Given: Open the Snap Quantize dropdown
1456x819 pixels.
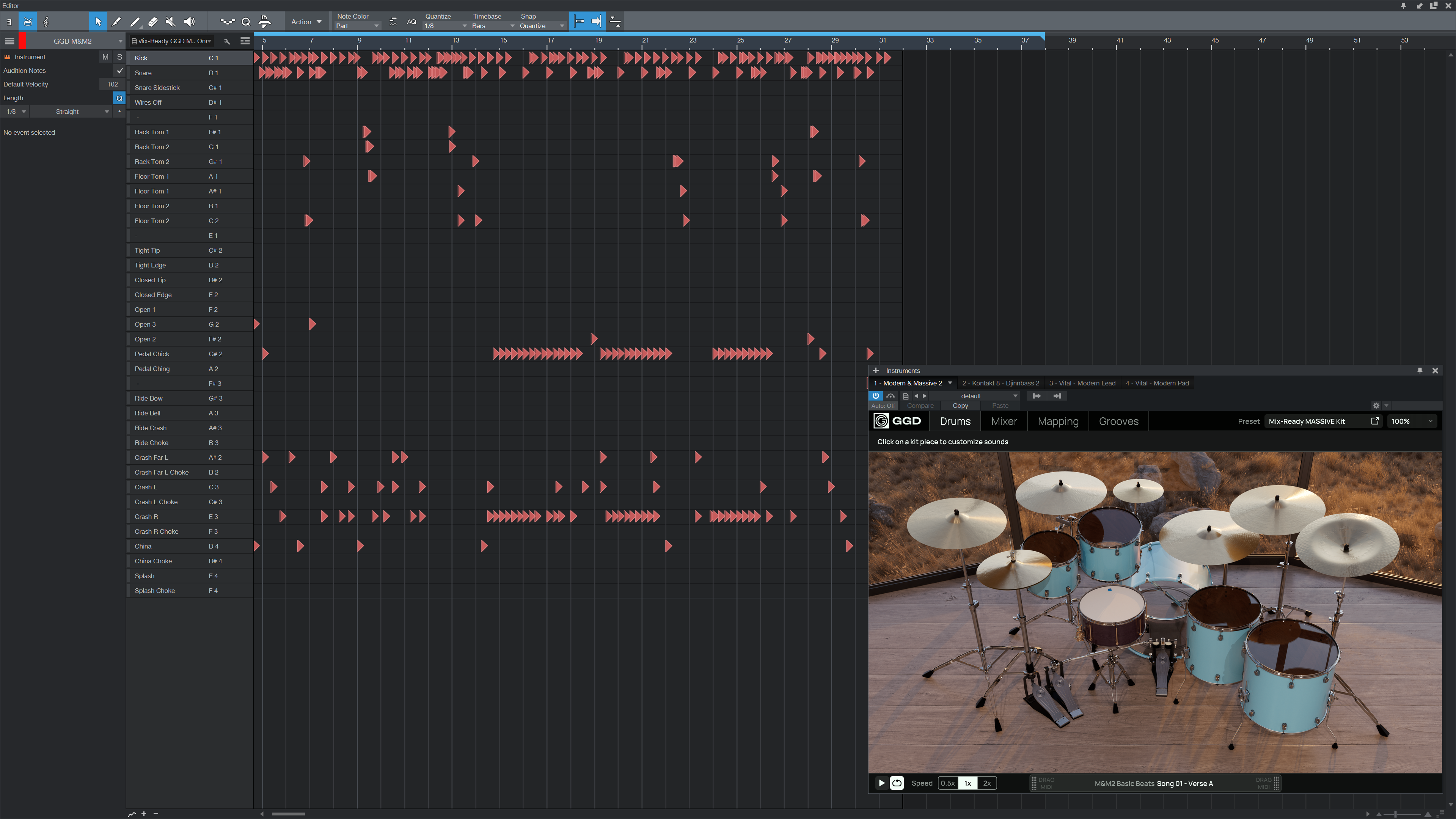Looking at the screenshot, I should 542,26.
